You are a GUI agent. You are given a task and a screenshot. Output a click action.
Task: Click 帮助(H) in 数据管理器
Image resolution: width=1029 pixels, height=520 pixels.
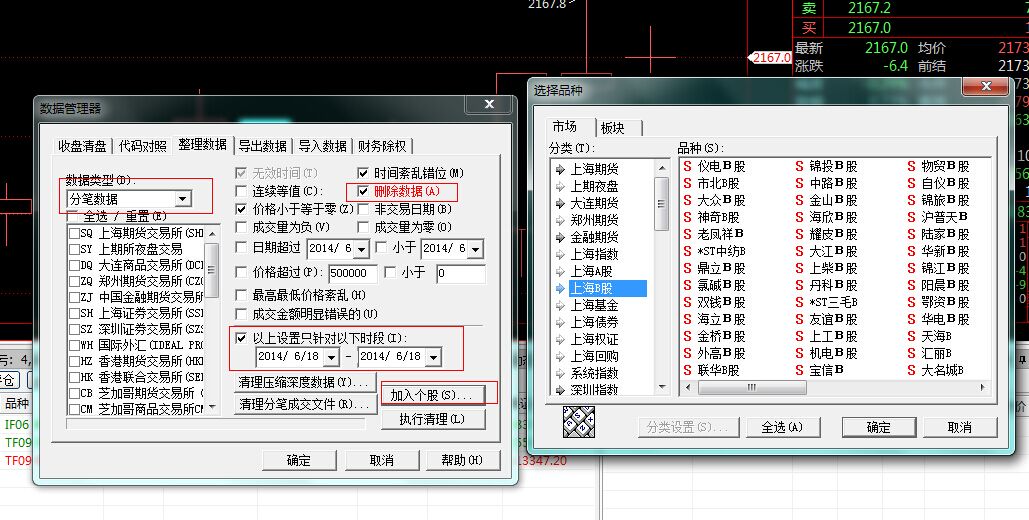click(462, 460)
